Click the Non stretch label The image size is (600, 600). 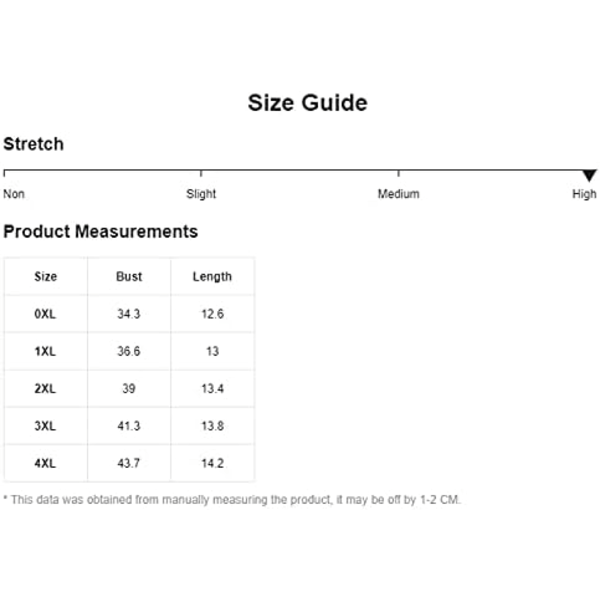(14, 194)
